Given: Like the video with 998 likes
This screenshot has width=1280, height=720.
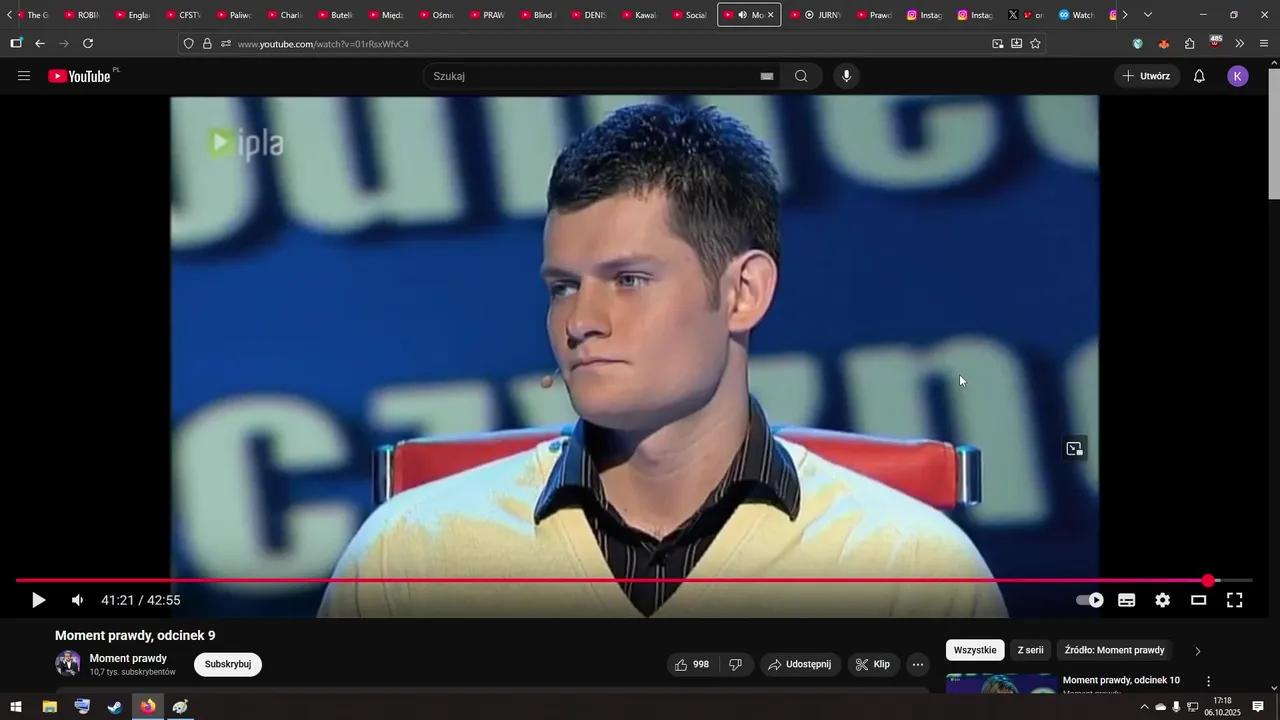Looking at the screenshot, I should [692, 664].
